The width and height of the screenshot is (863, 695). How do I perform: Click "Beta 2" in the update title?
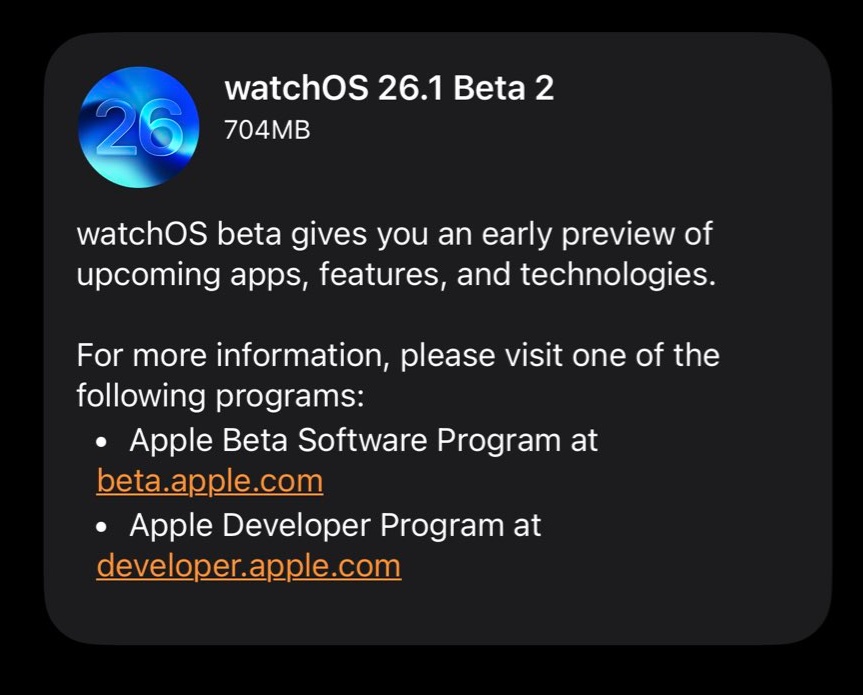[504, 88]
